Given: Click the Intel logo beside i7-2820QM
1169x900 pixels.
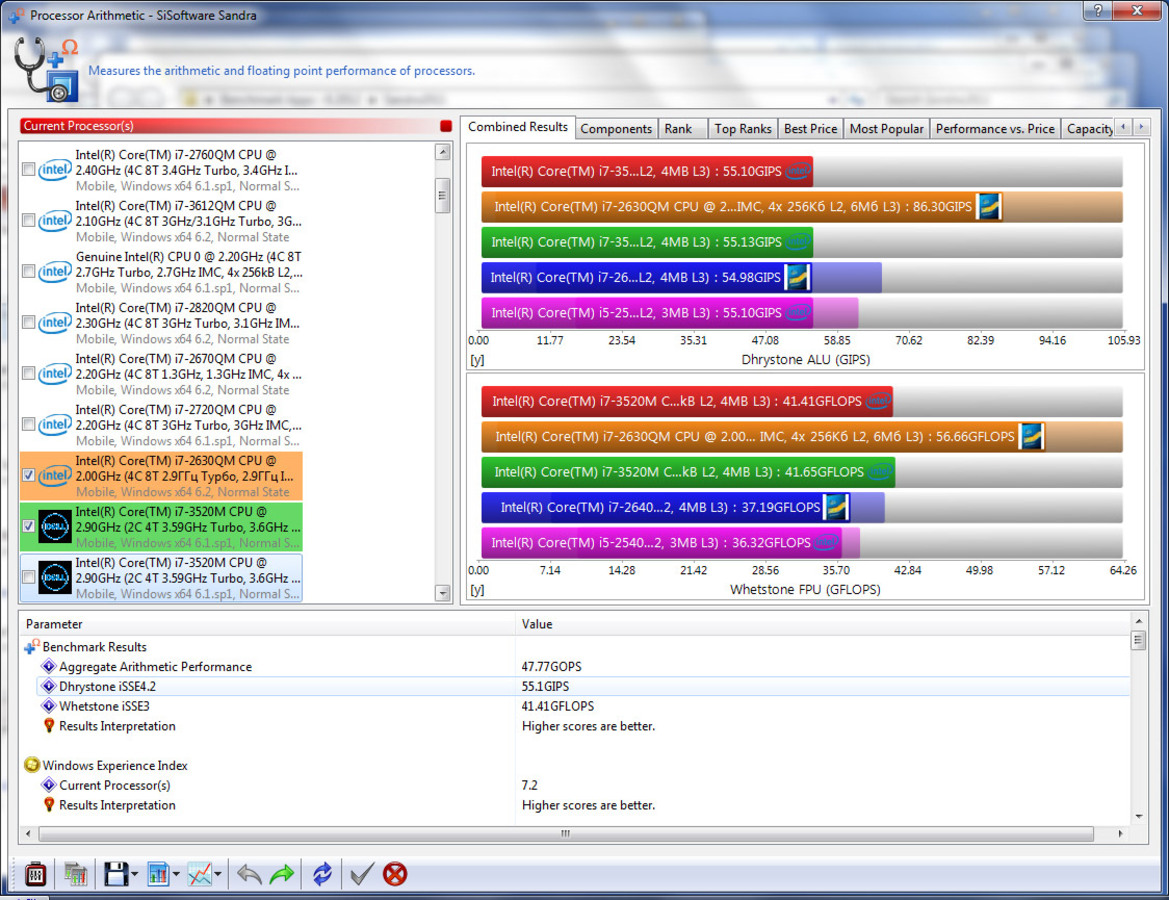Looking at the screenshot, I should click(55, 322).
